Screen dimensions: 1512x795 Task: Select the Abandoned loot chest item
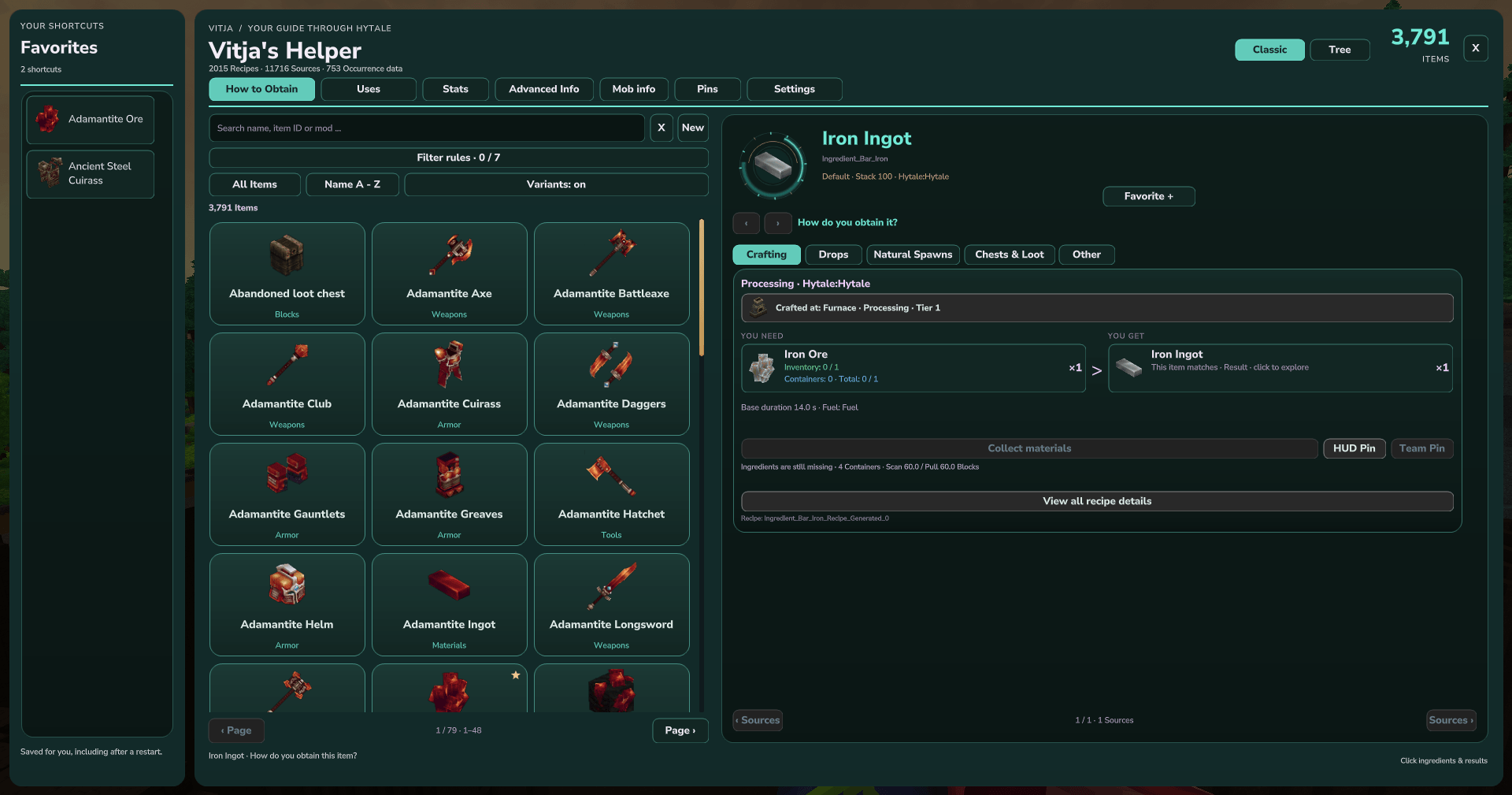coord(287,273)
